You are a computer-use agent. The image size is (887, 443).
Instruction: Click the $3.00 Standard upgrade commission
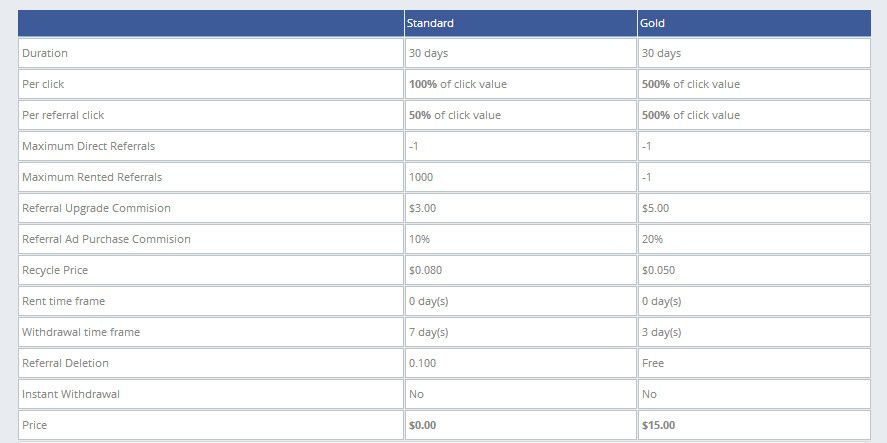tap(424, 208)
